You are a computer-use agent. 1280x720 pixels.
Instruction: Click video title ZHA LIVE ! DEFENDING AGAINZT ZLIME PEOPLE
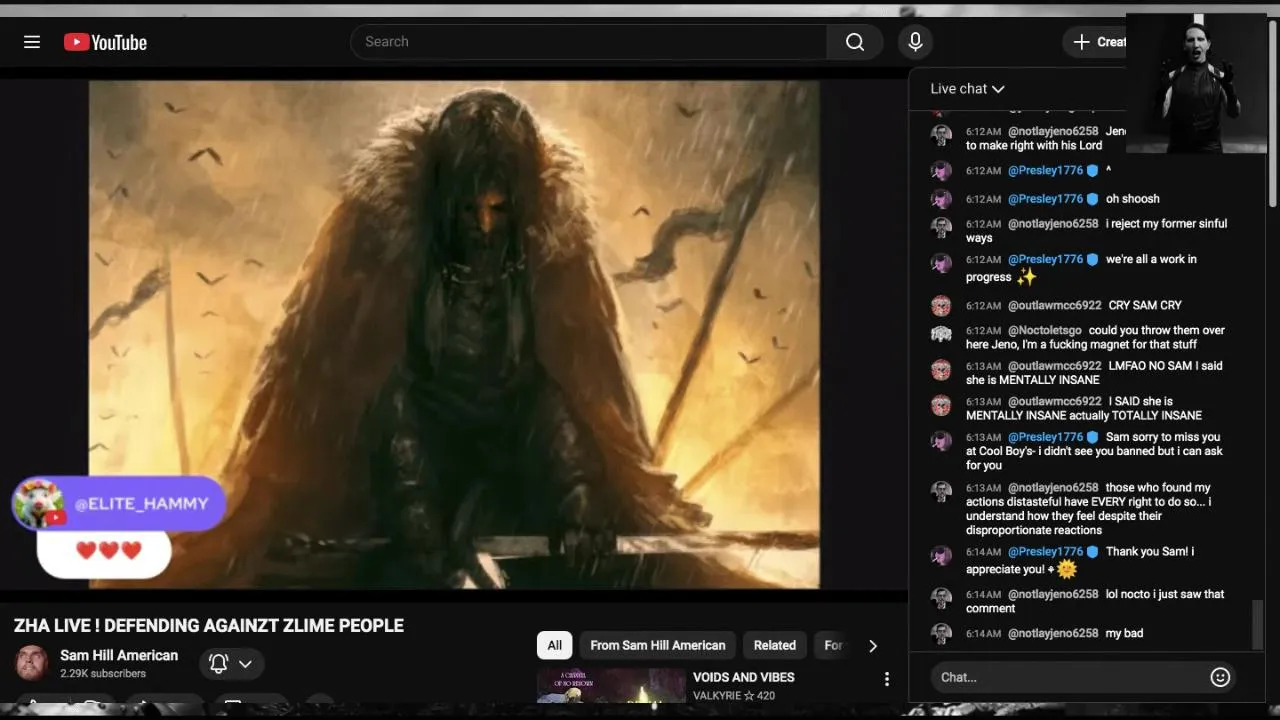pyautogui.click(x=209, y=626)
